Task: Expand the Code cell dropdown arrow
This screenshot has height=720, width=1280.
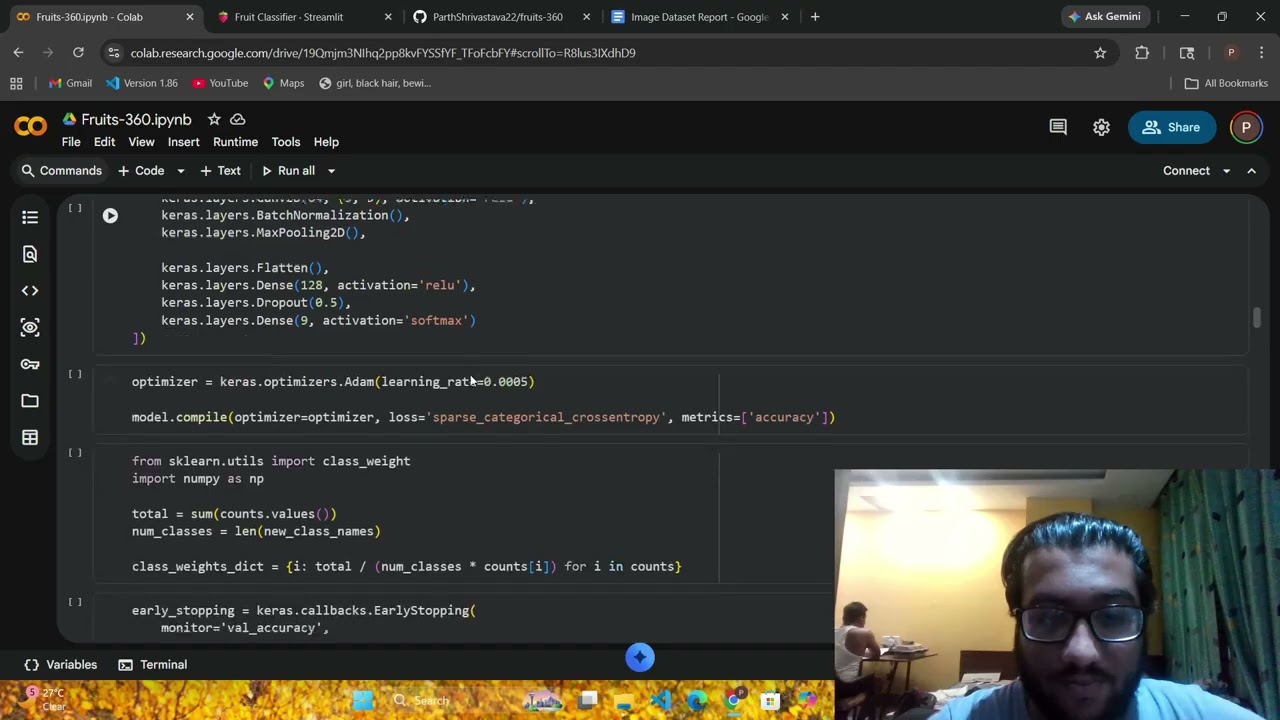Action: coord(180,171)
